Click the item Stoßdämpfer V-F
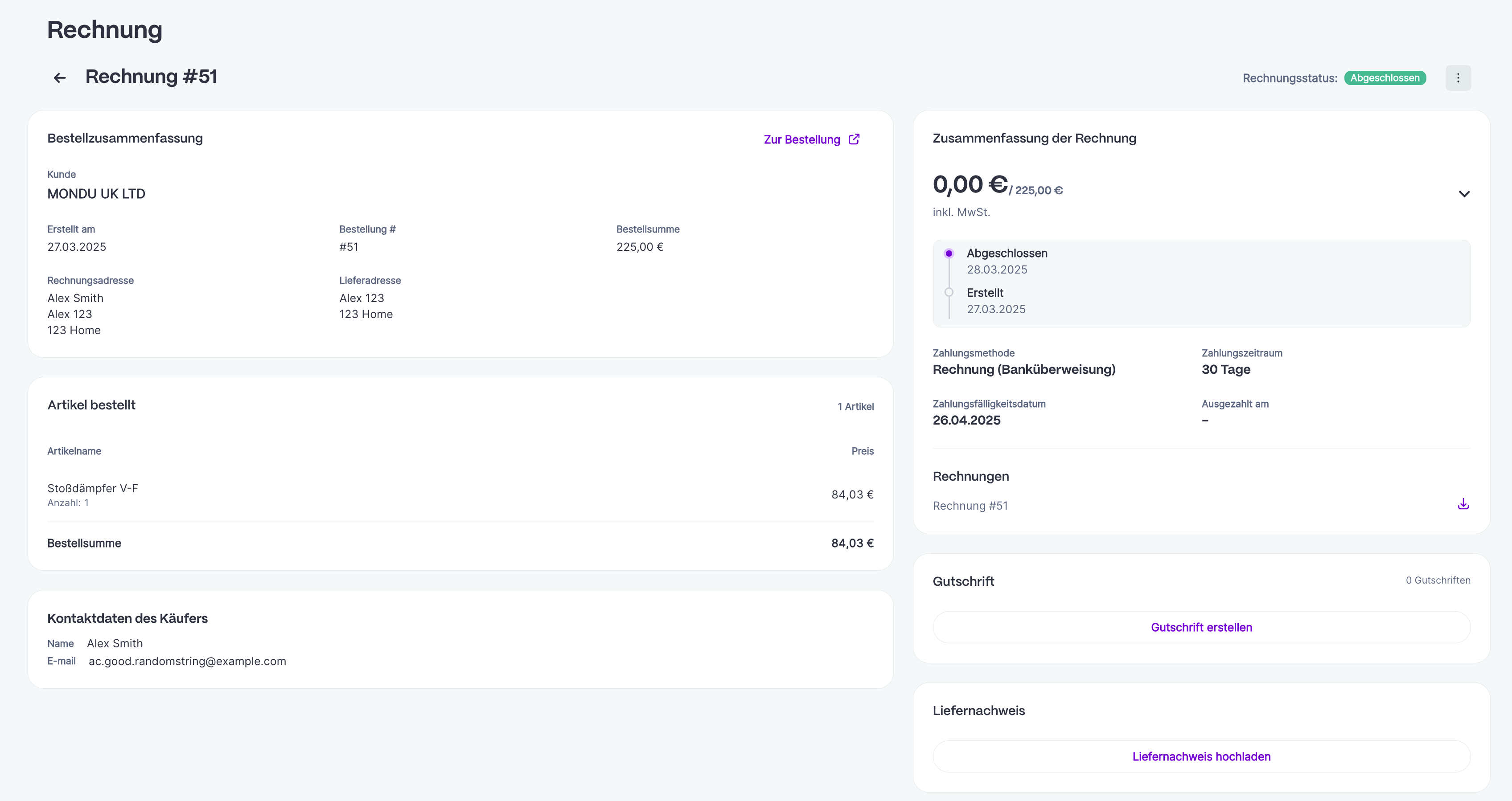1512x801 pixels. tap(93, 488)
